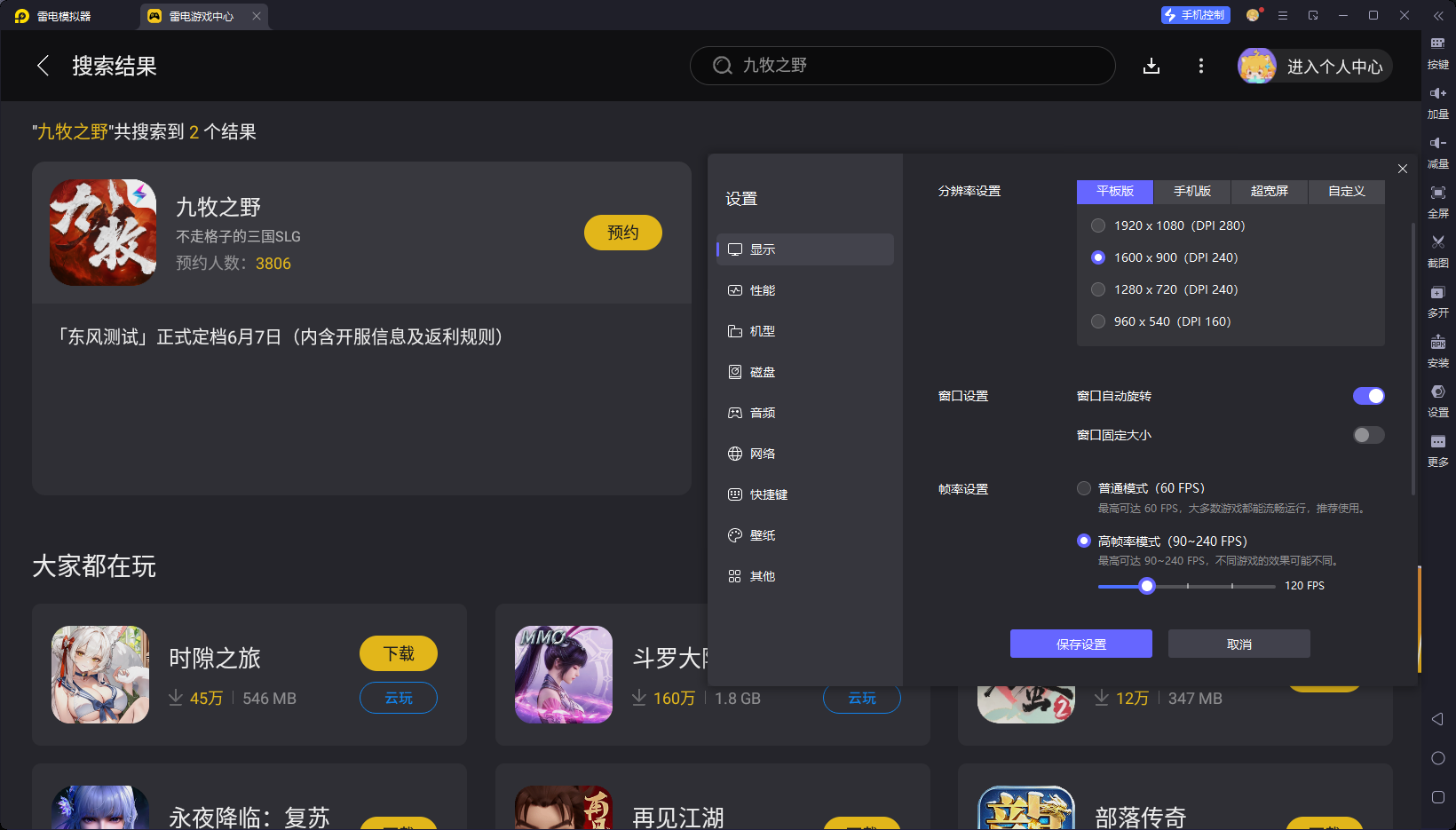
Task: Open 机型 settings section
Action: pyautogui.click(x=805, y=331)
